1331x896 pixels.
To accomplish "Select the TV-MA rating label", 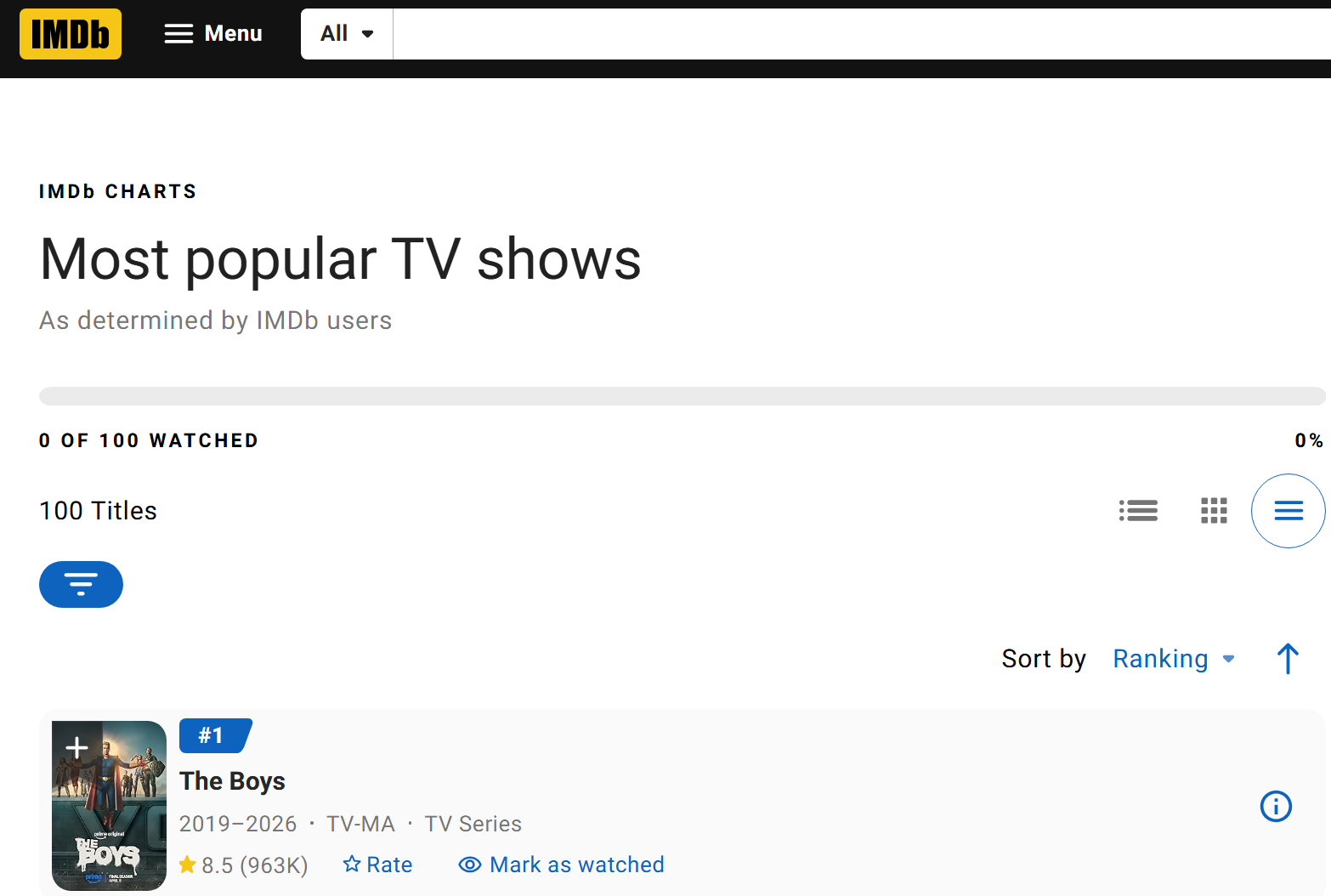I will click(x=361, y=824).
